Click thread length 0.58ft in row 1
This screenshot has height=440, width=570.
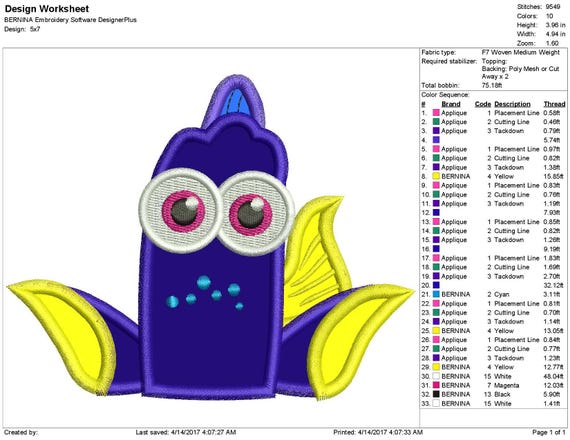click(x=551, y=113)
